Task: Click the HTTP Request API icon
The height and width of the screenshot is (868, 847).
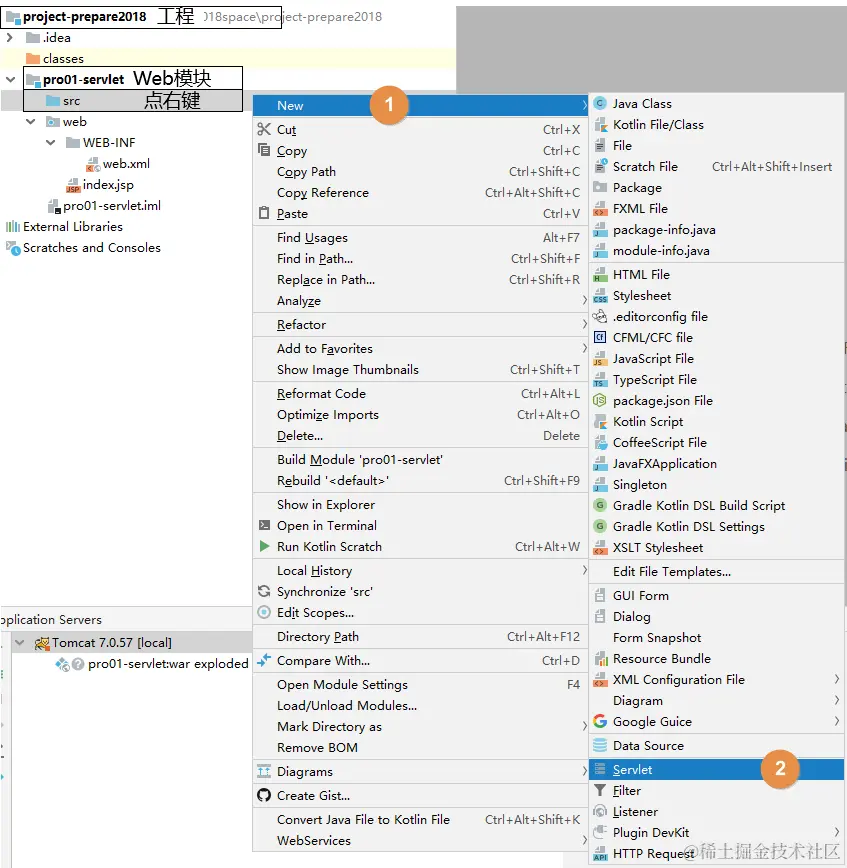Action: [x=600, y=854]
